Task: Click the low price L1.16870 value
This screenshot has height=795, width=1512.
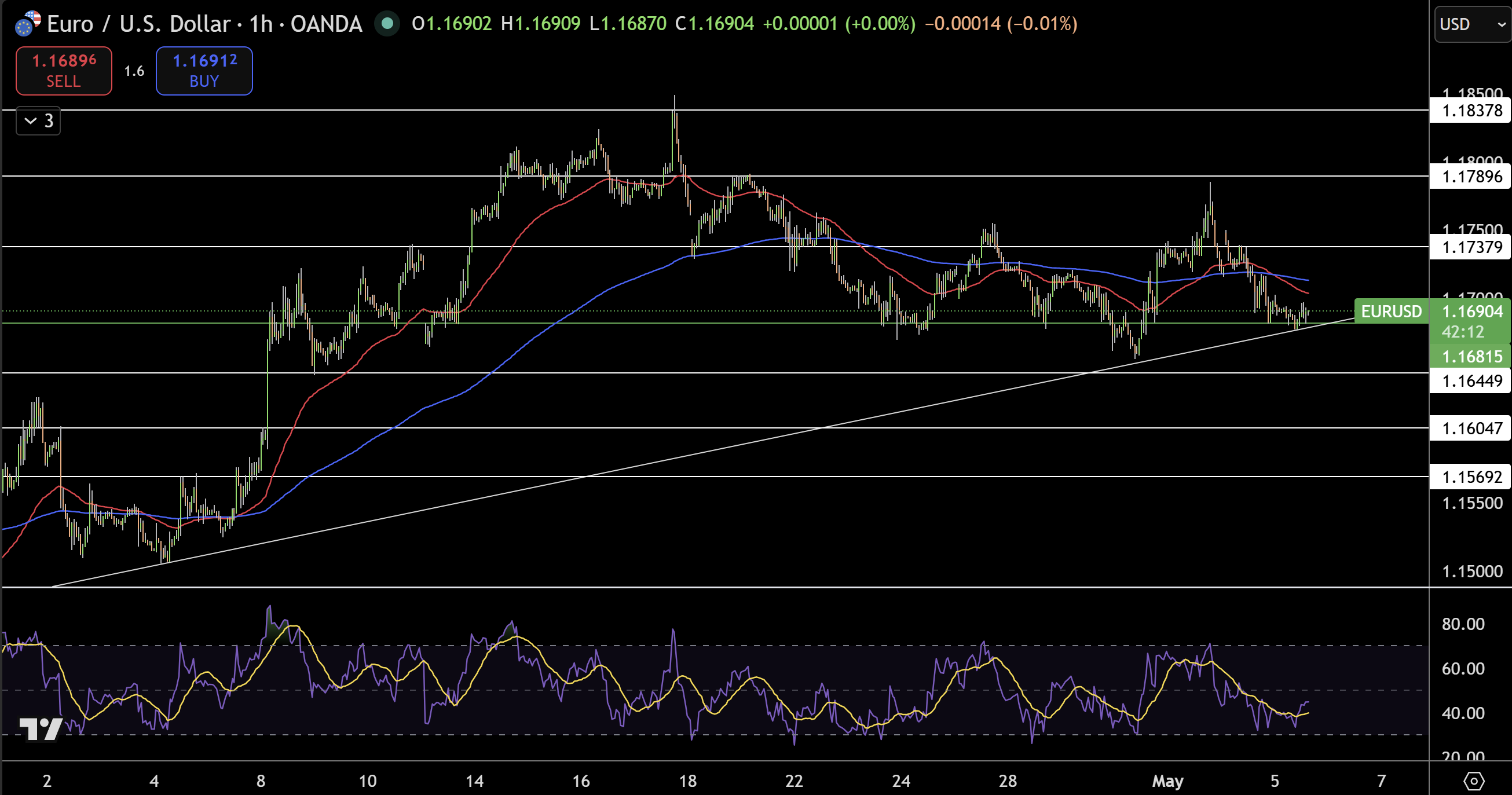Action: [628, 24]
